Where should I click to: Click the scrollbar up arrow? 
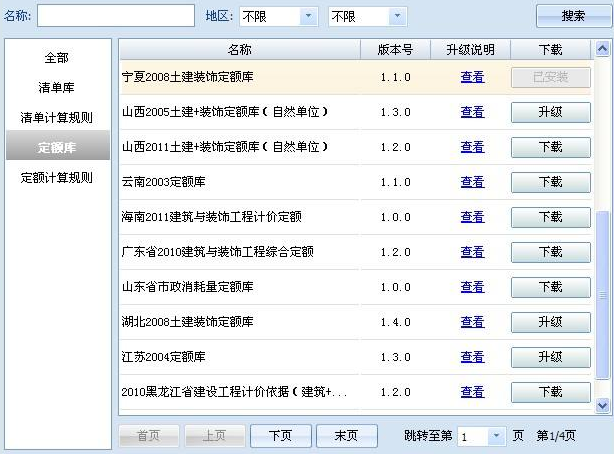point(602,49)
